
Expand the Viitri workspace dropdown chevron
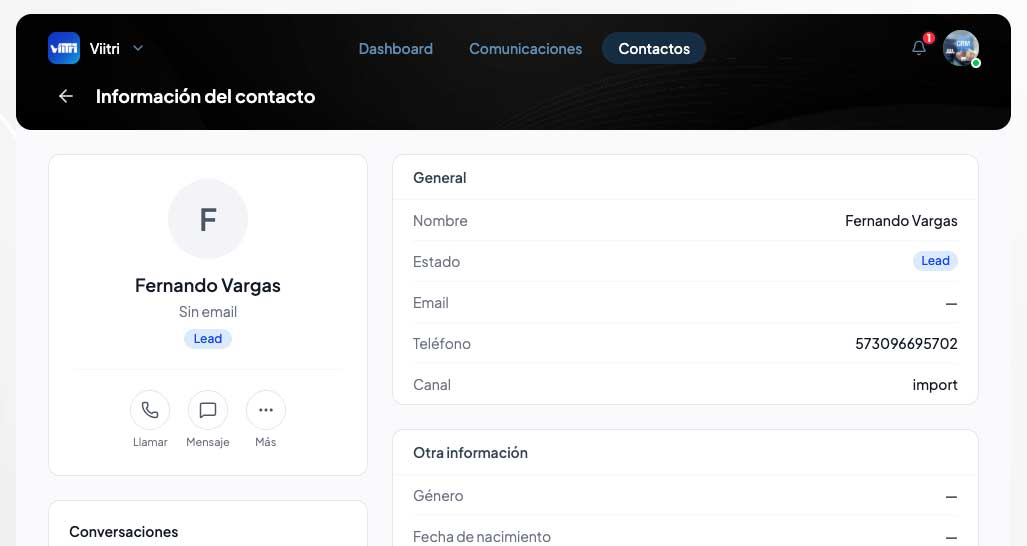click(x=138, y=48)
